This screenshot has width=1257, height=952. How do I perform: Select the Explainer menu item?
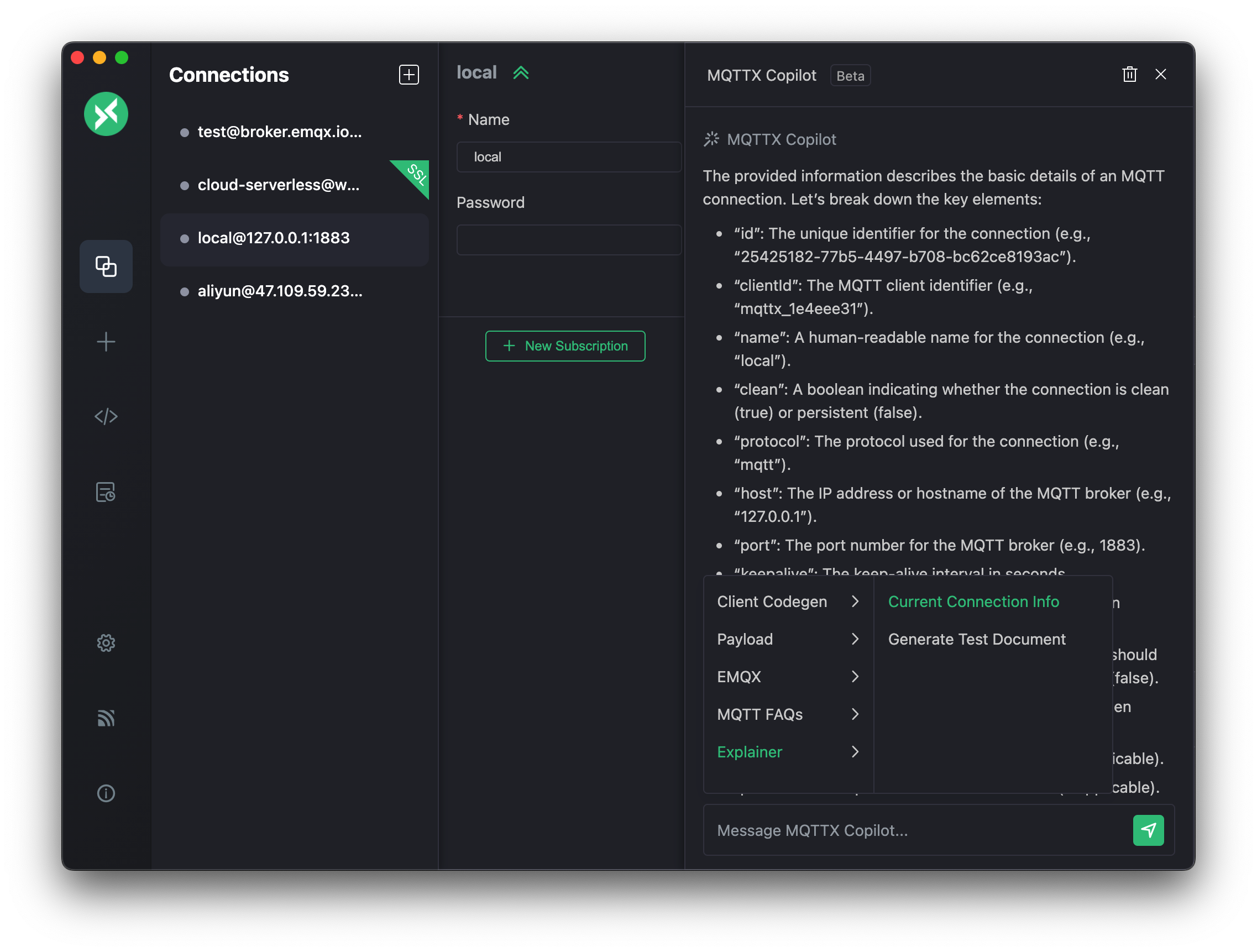pyautogui.click(x=749, y=751)
